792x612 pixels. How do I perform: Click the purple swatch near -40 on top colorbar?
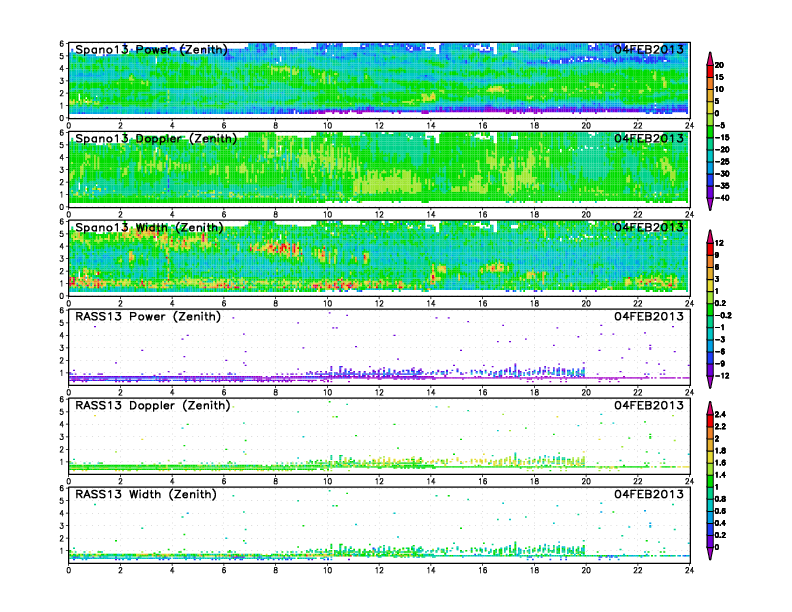pos(710,192)
